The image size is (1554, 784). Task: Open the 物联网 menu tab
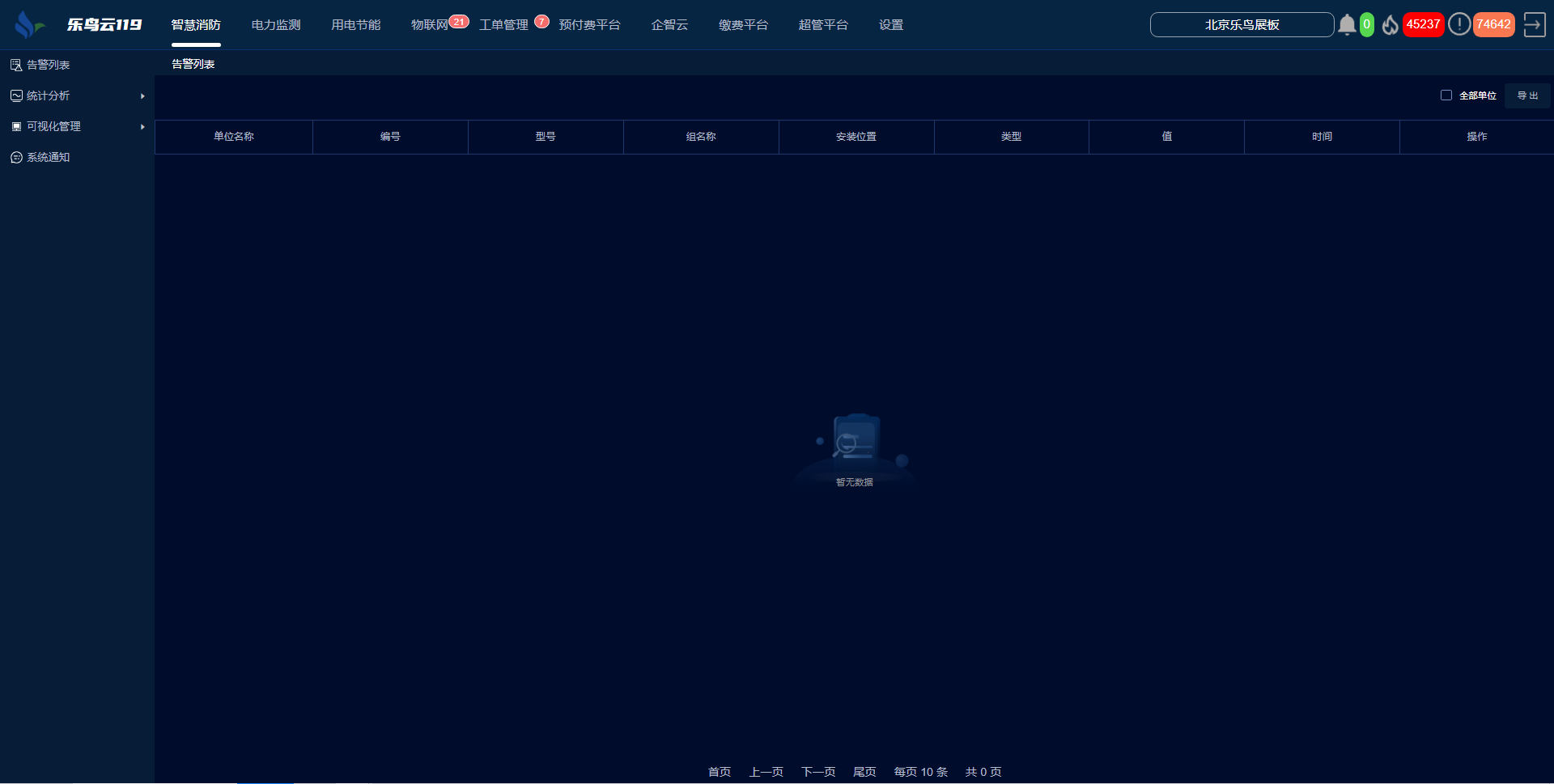tap(429, 25)
